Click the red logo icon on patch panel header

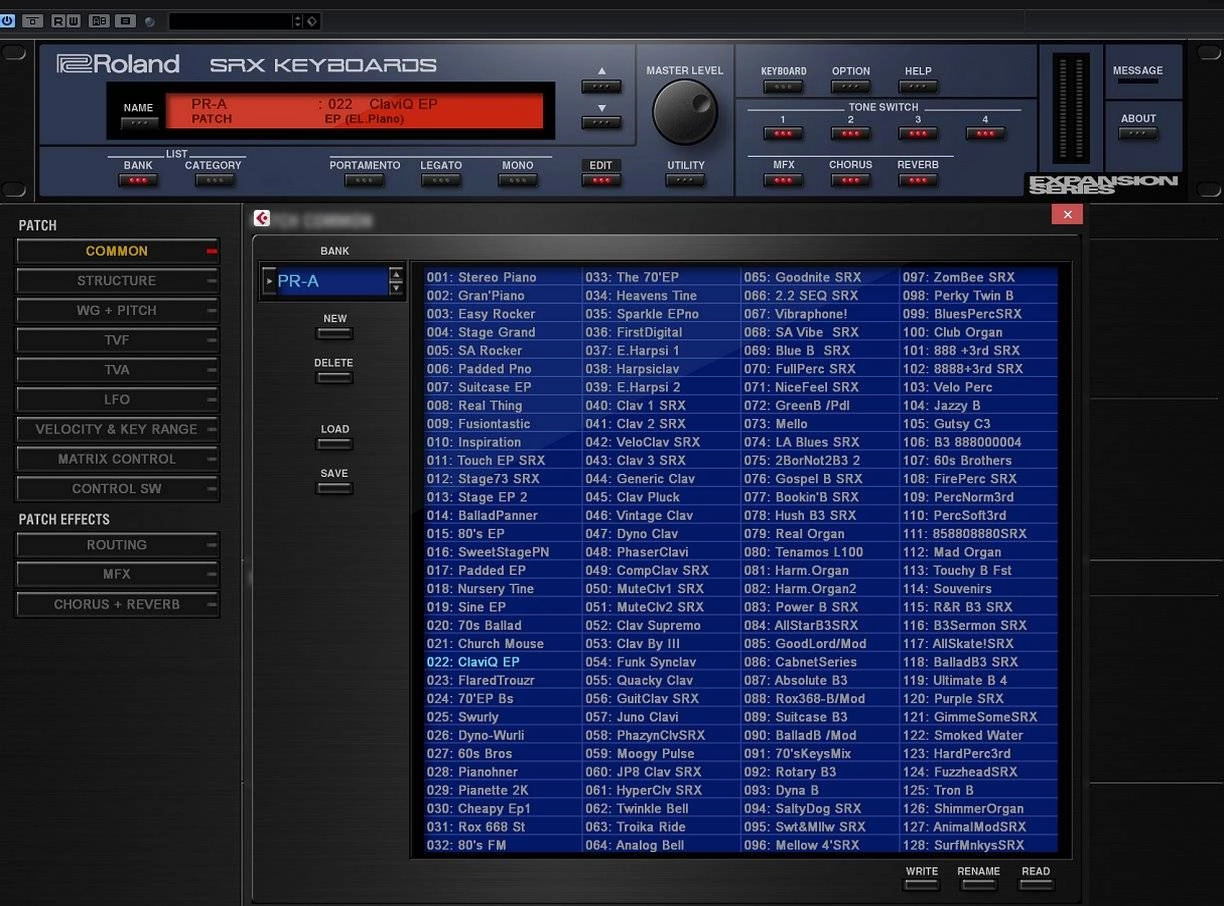tap(262, 218)
